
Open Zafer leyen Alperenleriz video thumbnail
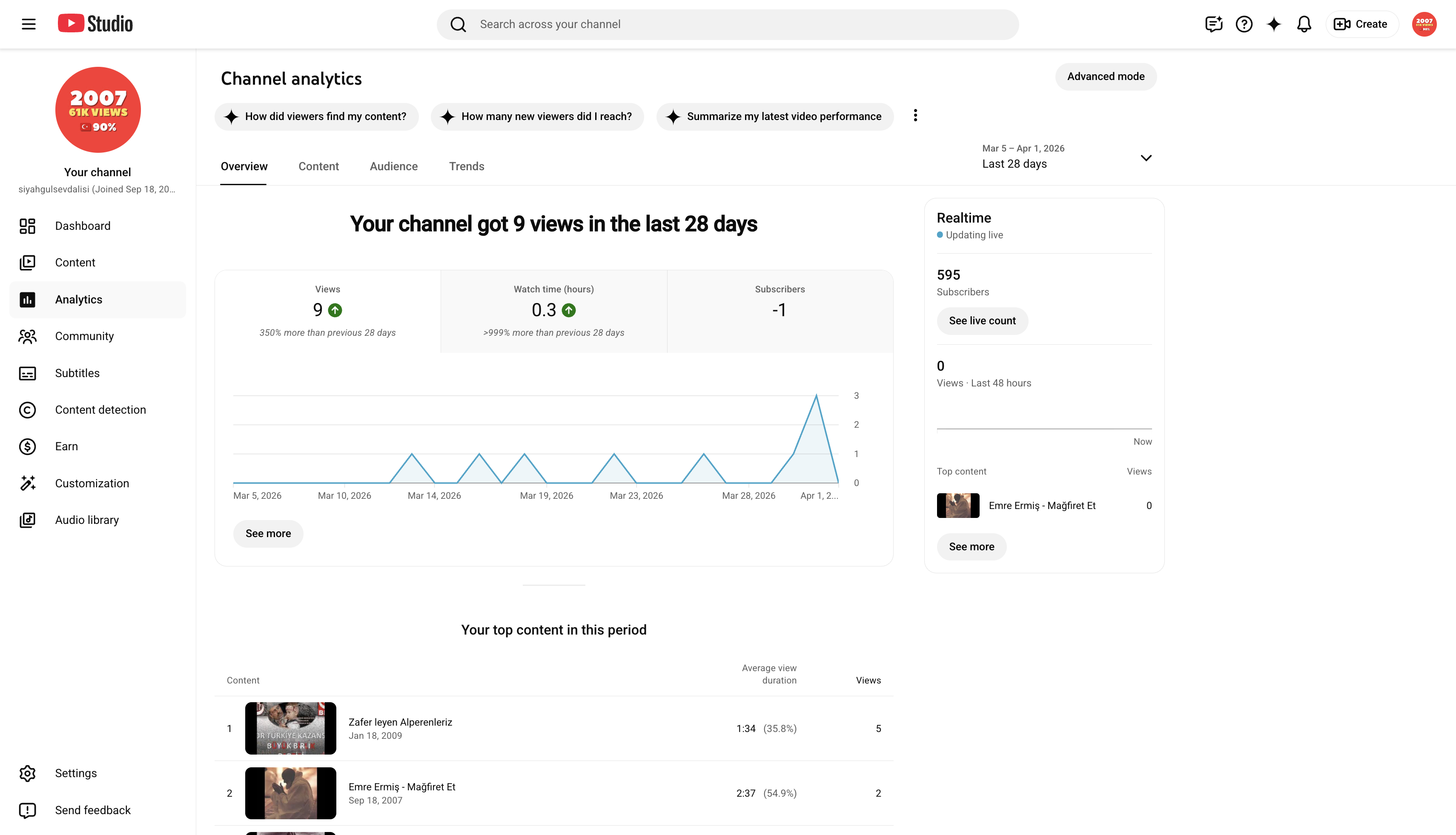tap(290, 728)
